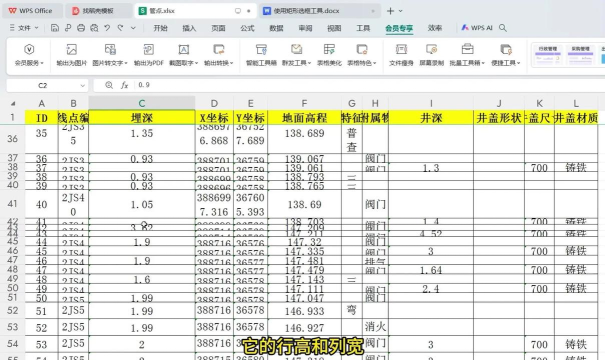Click the WPS Office home tab
Viewport: 605px width, 360px height.
tap(31, 11)
